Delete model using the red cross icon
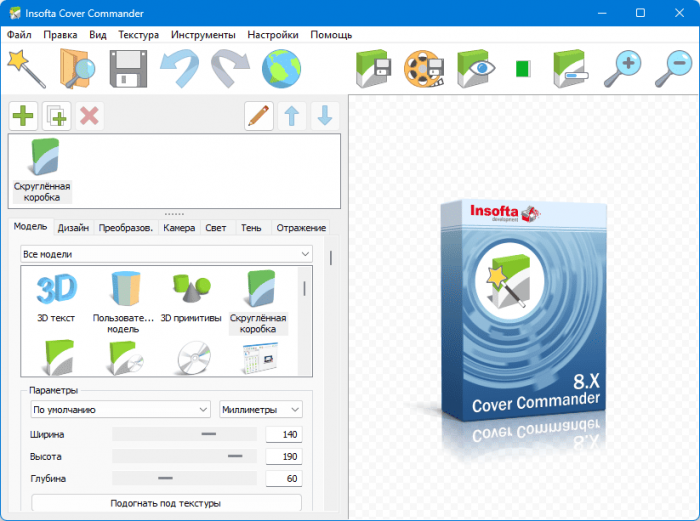The width and height of the screenshot is (700, 521). click(89, 116)
